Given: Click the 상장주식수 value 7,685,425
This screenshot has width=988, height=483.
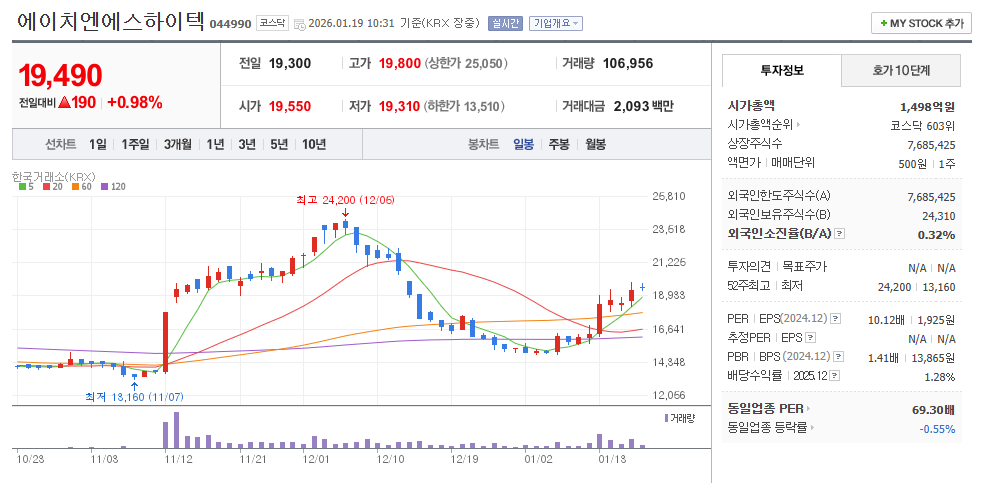Looking at the screenshot, I should (x=931, y=145).
